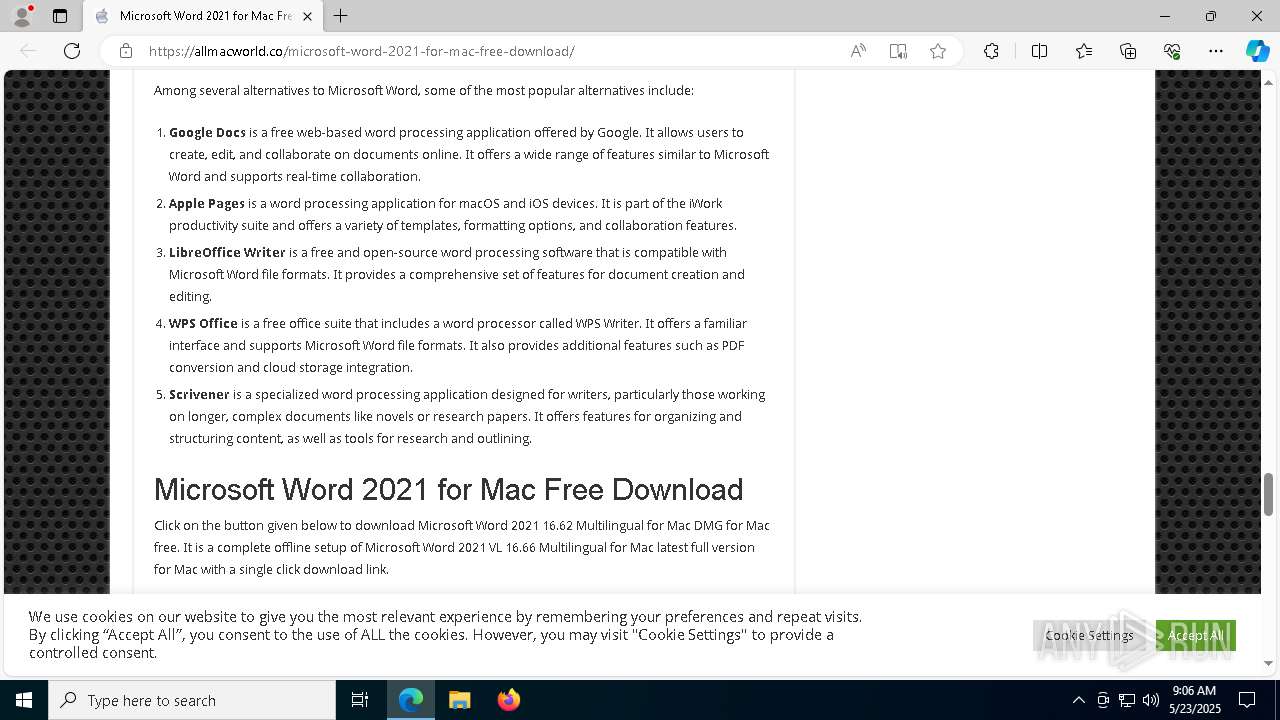This screenshot has height=720, width=1280.
Task: Open Browser essentials icon
Action: click(x=1172, y=51)
